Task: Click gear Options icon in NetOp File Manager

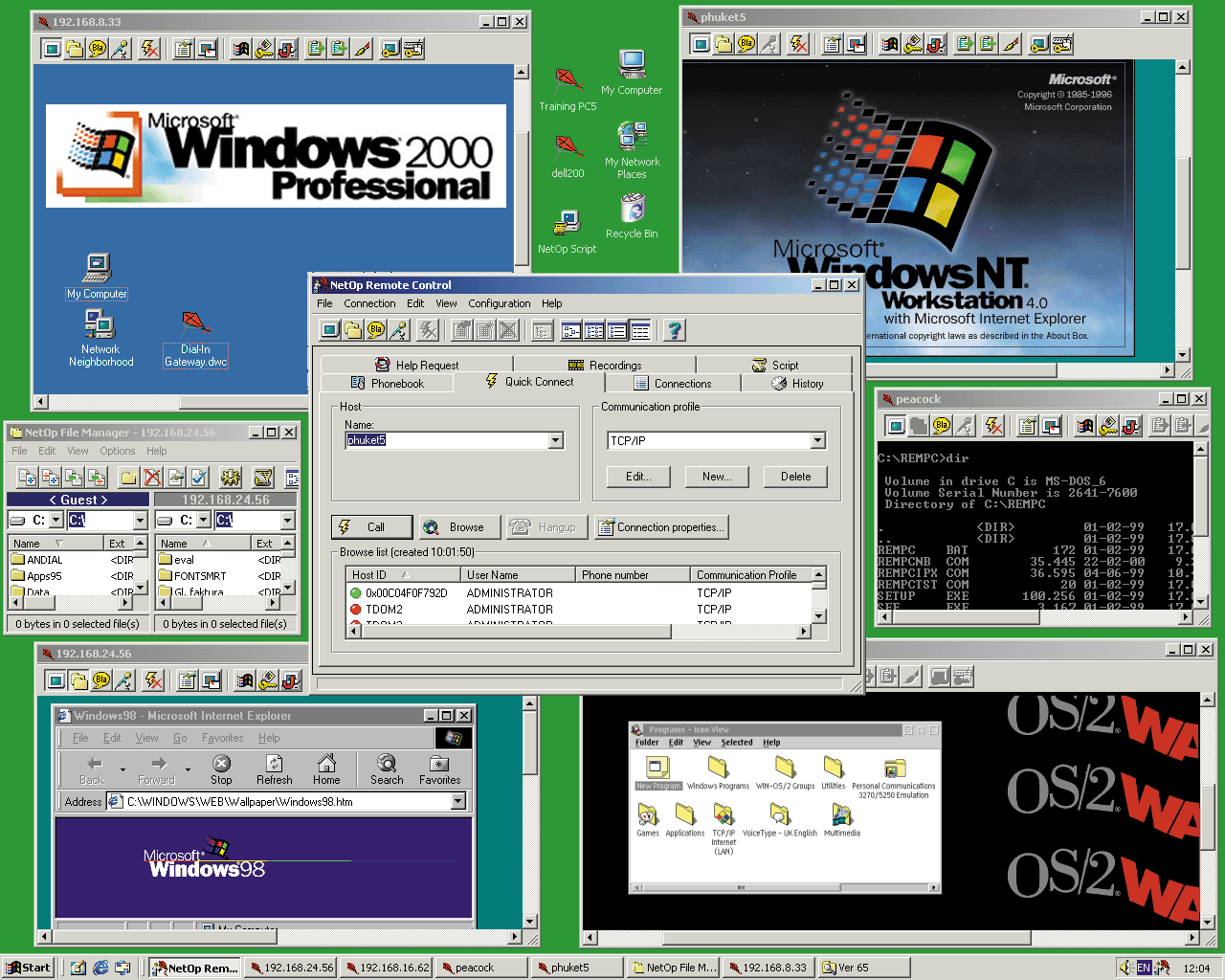Action: point(230,477)
